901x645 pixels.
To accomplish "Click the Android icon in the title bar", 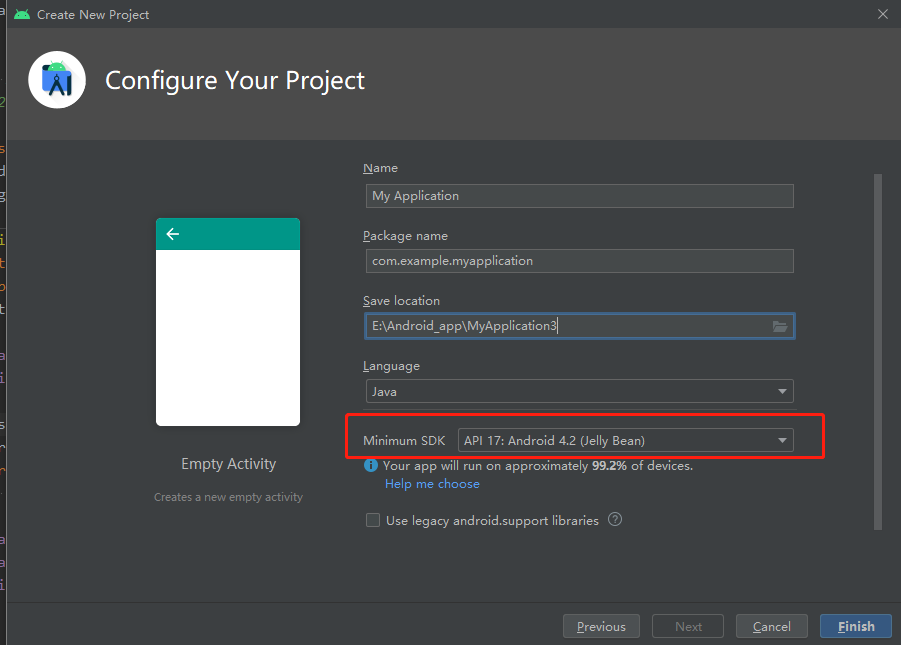I will point(22,14).
